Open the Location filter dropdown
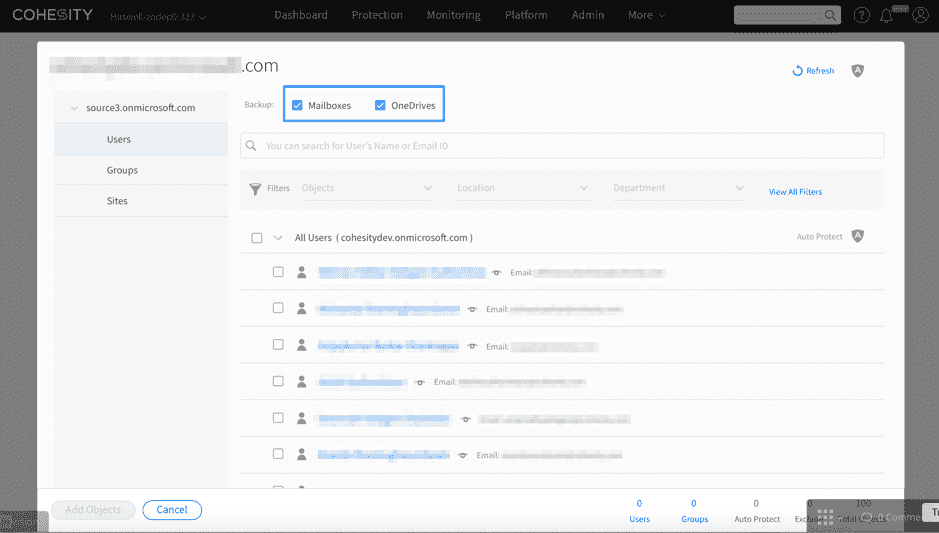 point(522,188)
